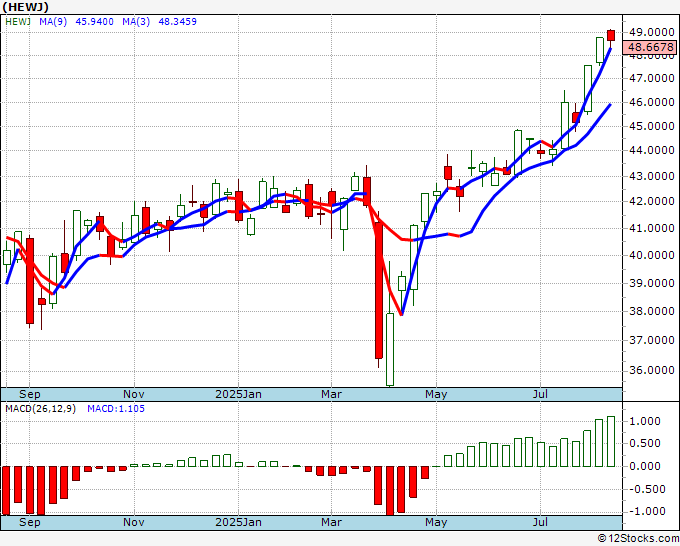Image resolution: width=680 pixels, height=546 pixels.
Task: Click the latest red candlestick near 49
Action: (x=611, y=36)
